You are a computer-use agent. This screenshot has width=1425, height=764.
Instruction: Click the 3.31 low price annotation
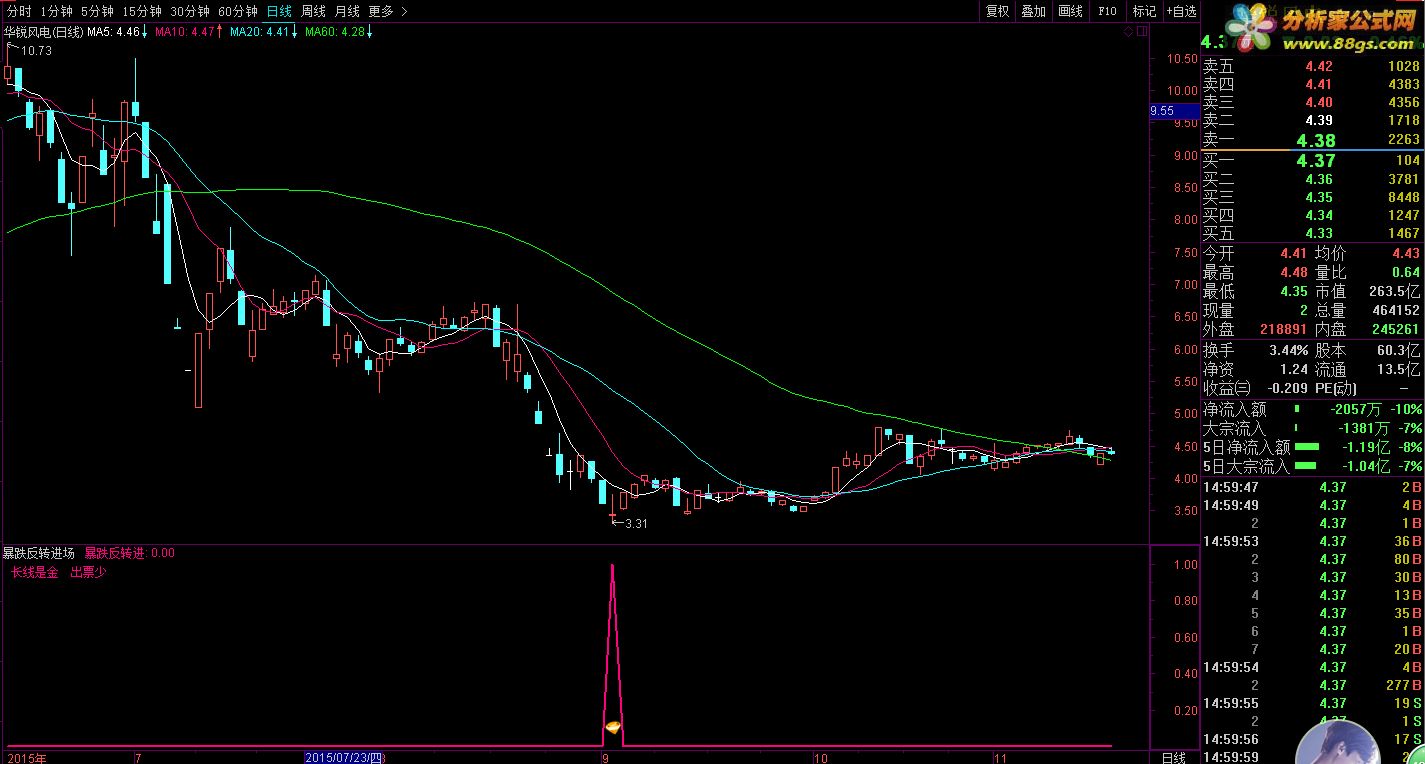pyautogui.click(x=636, y=523)
